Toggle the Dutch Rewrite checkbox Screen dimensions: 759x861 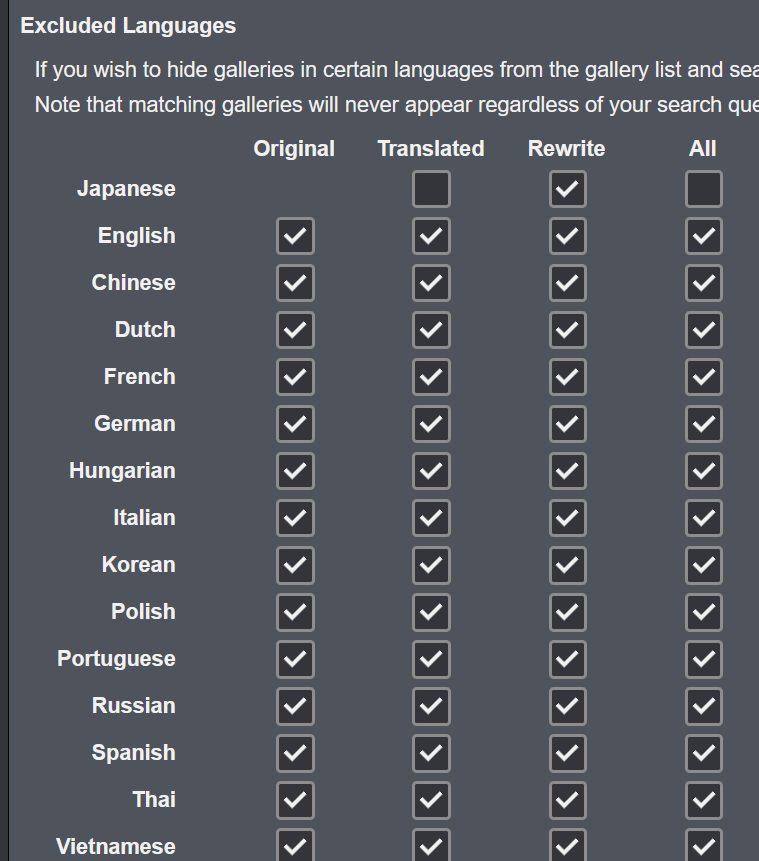(567, 330)
